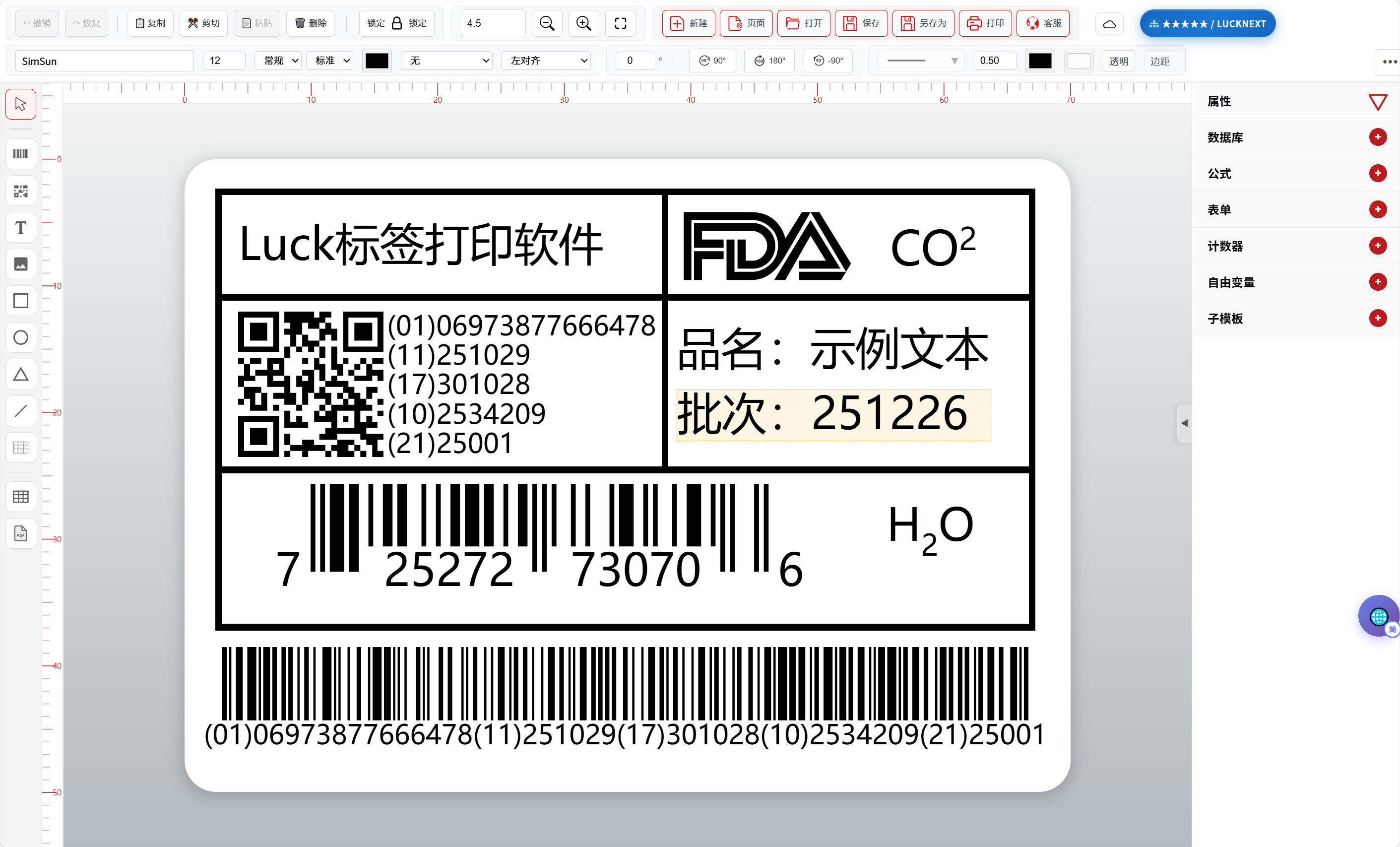The image size is (1400, 847).
Task: Click 恢复 redo button
Action: click(x=86, y=23)
